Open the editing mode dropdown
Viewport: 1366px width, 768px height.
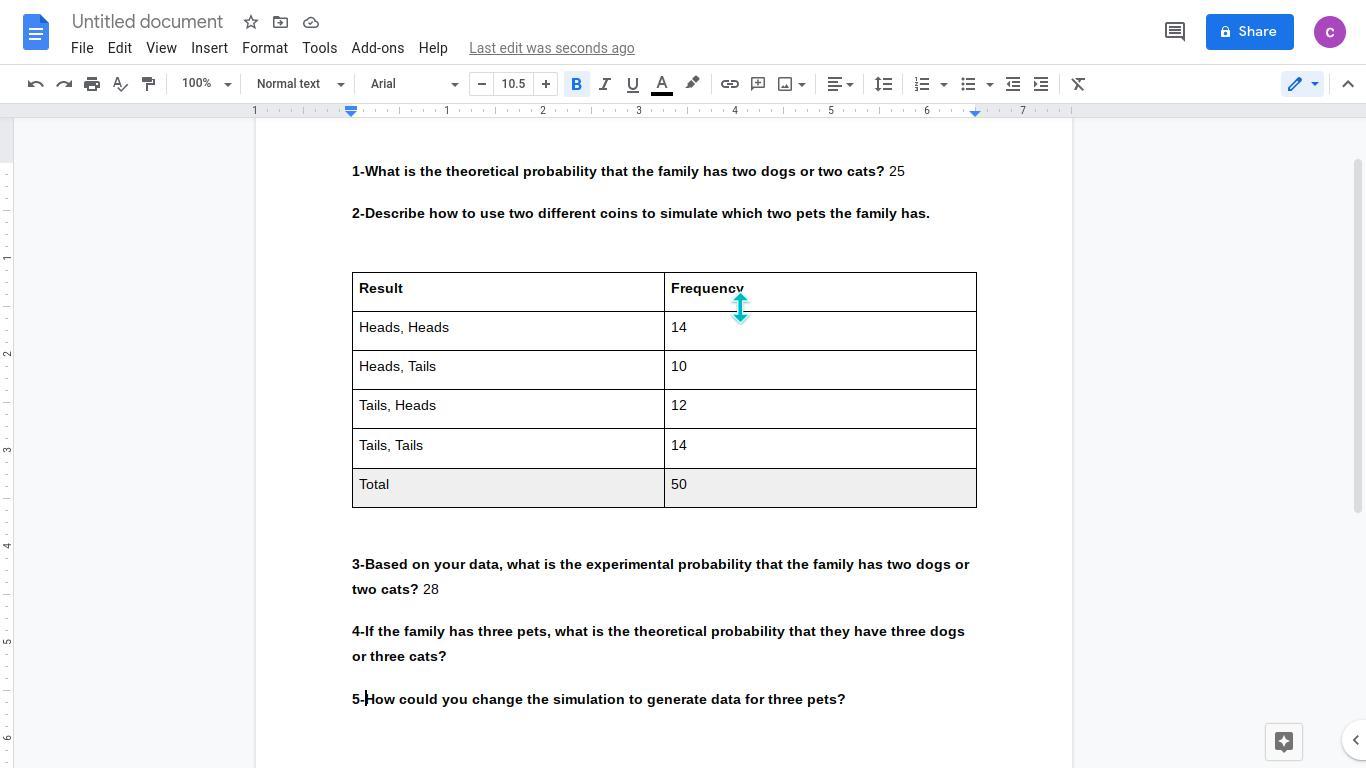1302,84
